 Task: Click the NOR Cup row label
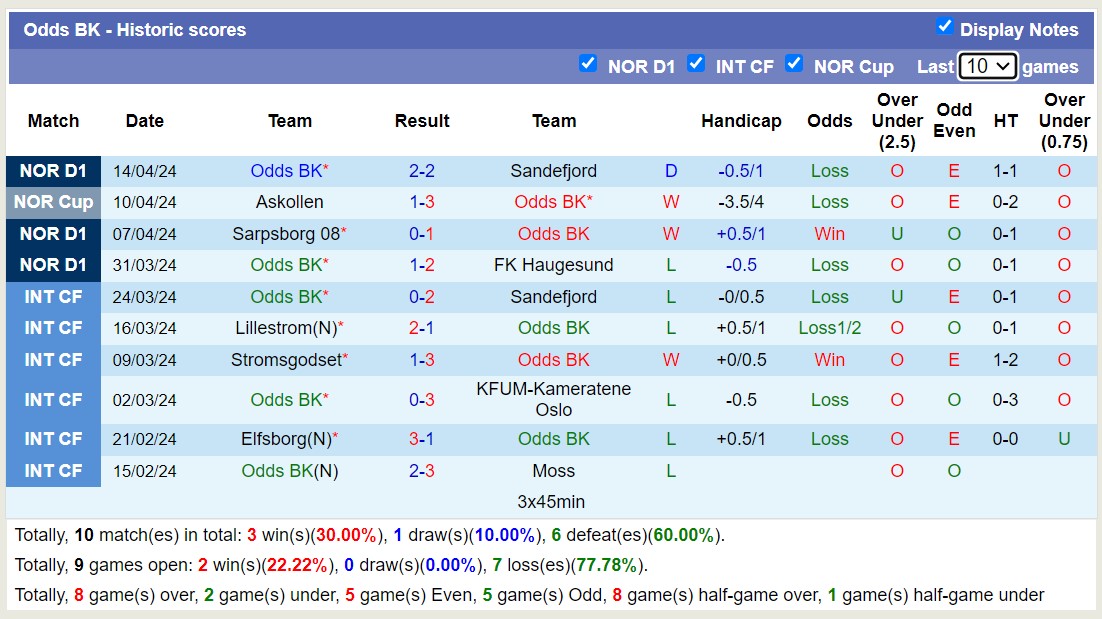tap(53, 201)
